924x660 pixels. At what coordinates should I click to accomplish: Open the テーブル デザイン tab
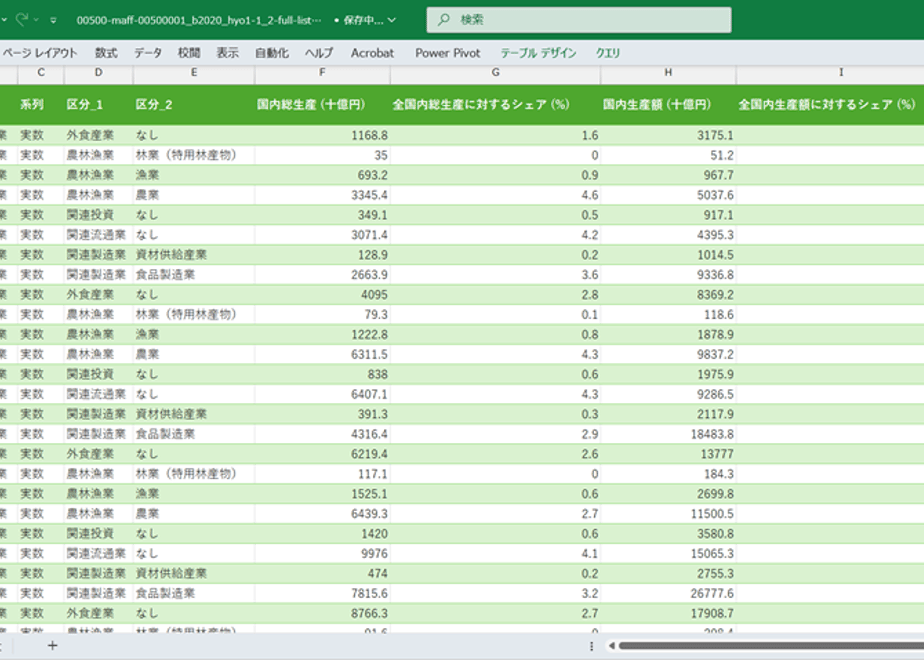point(538,53)
